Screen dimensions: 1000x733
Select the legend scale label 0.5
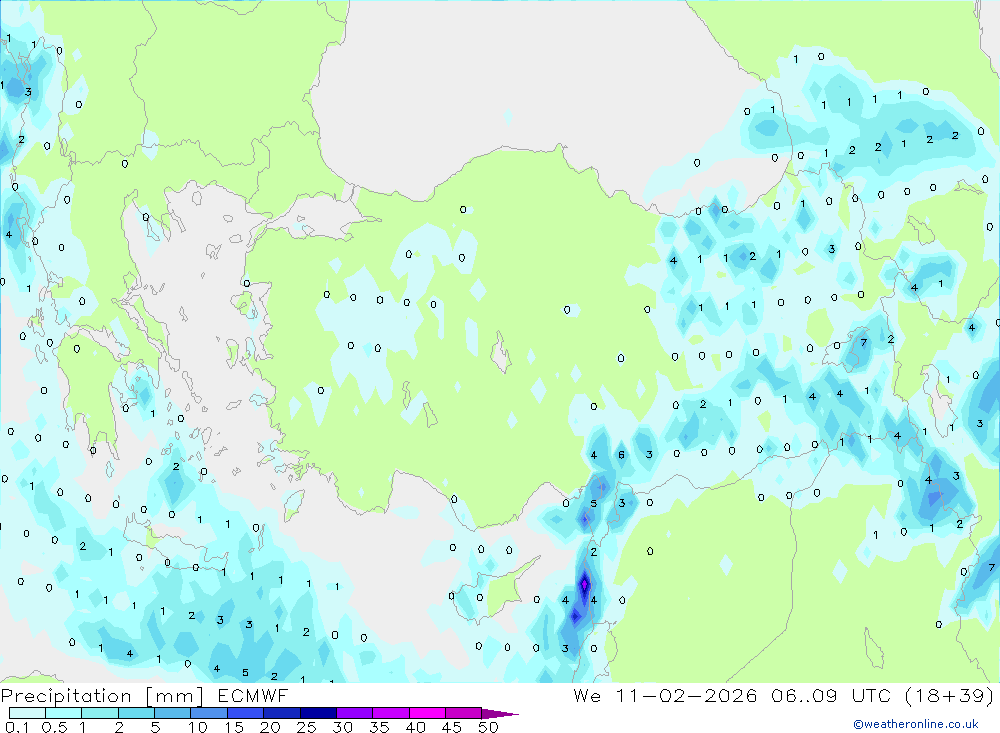54,727
